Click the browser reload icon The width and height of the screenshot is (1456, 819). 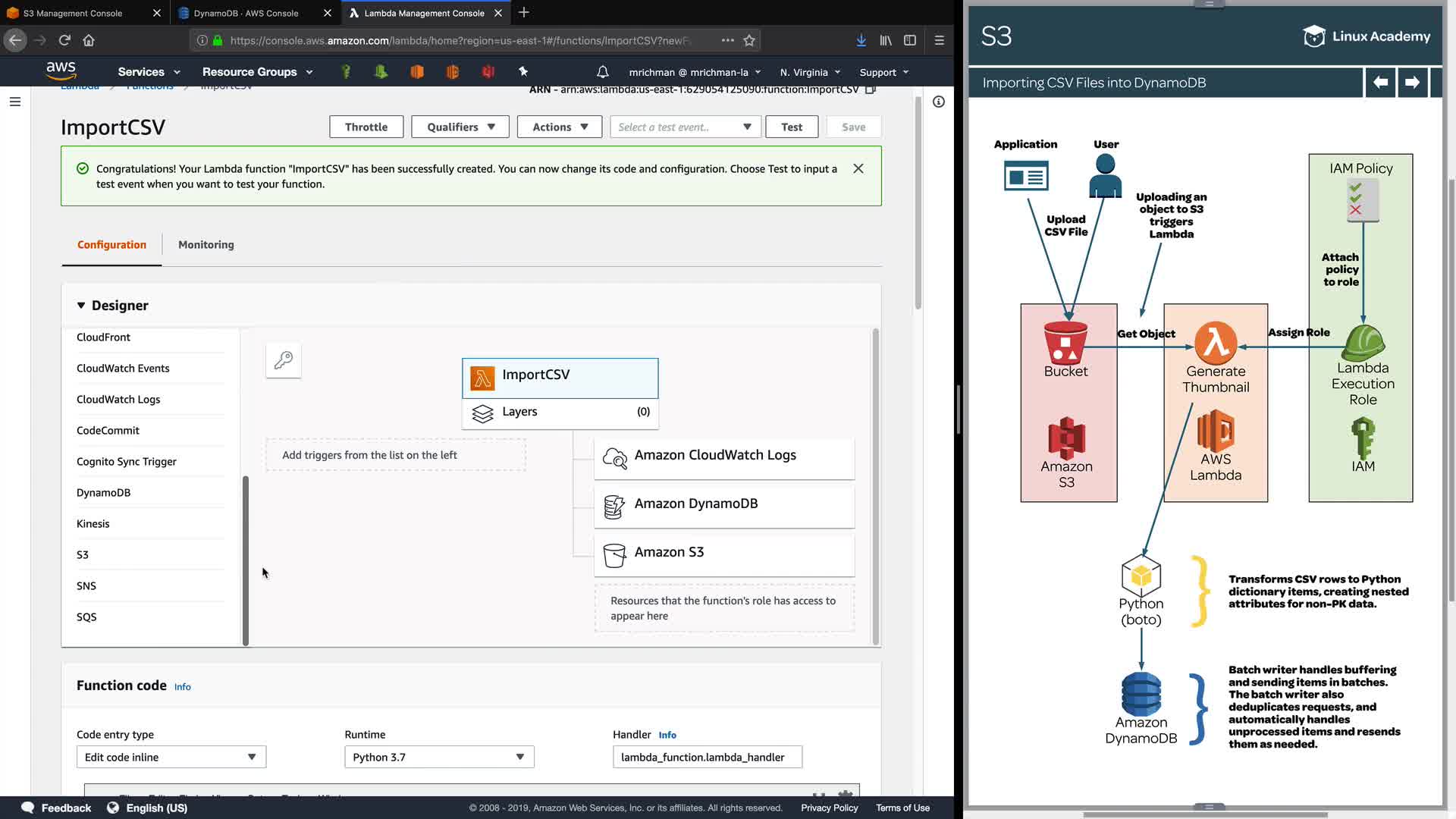[x=64, y=40]
